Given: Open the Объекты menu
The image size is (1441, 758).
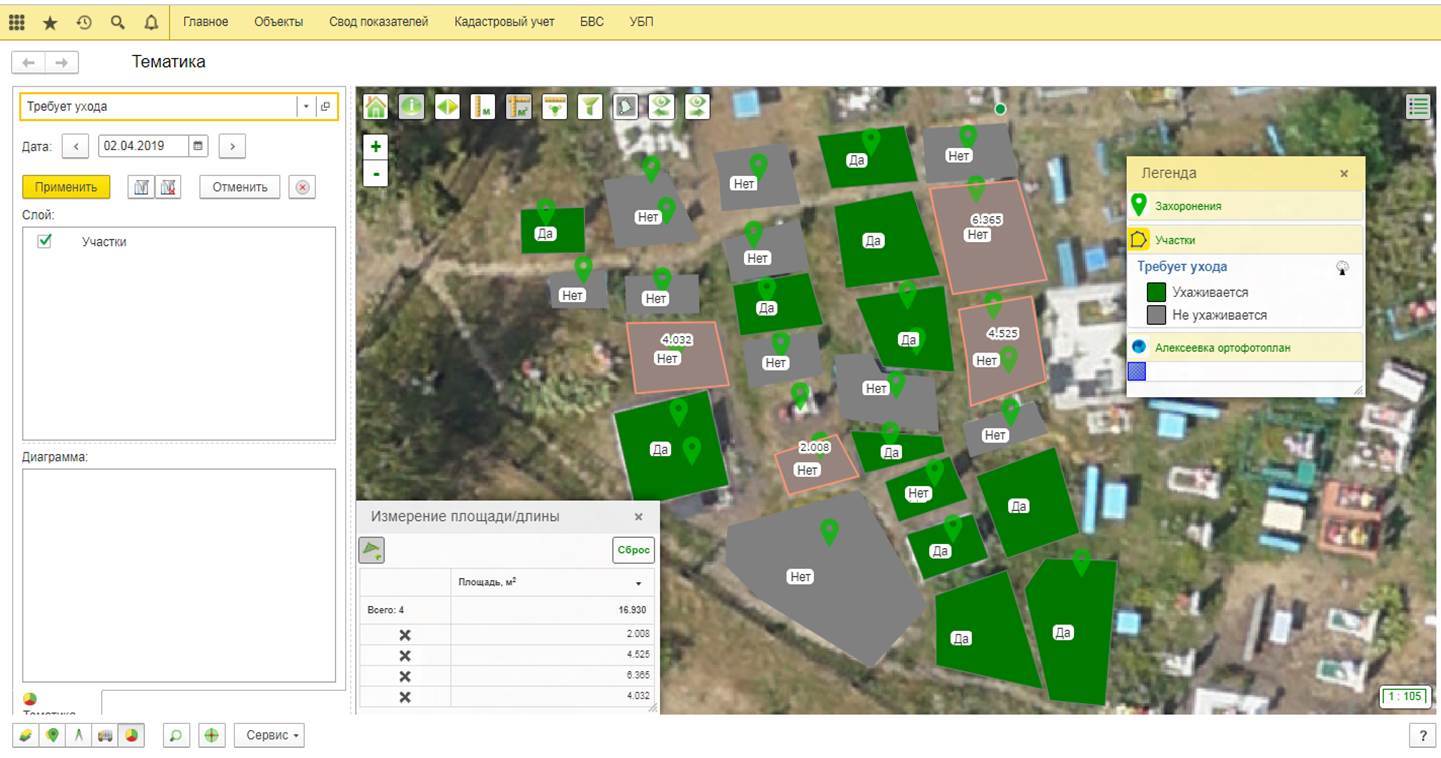Looking at the screenshot, I should (x=279, y=21).
